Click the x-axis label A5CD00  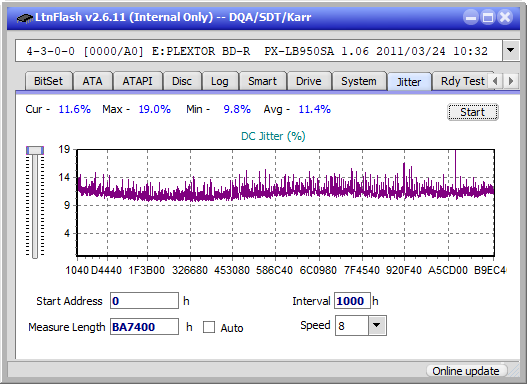[x=448, y=270]
